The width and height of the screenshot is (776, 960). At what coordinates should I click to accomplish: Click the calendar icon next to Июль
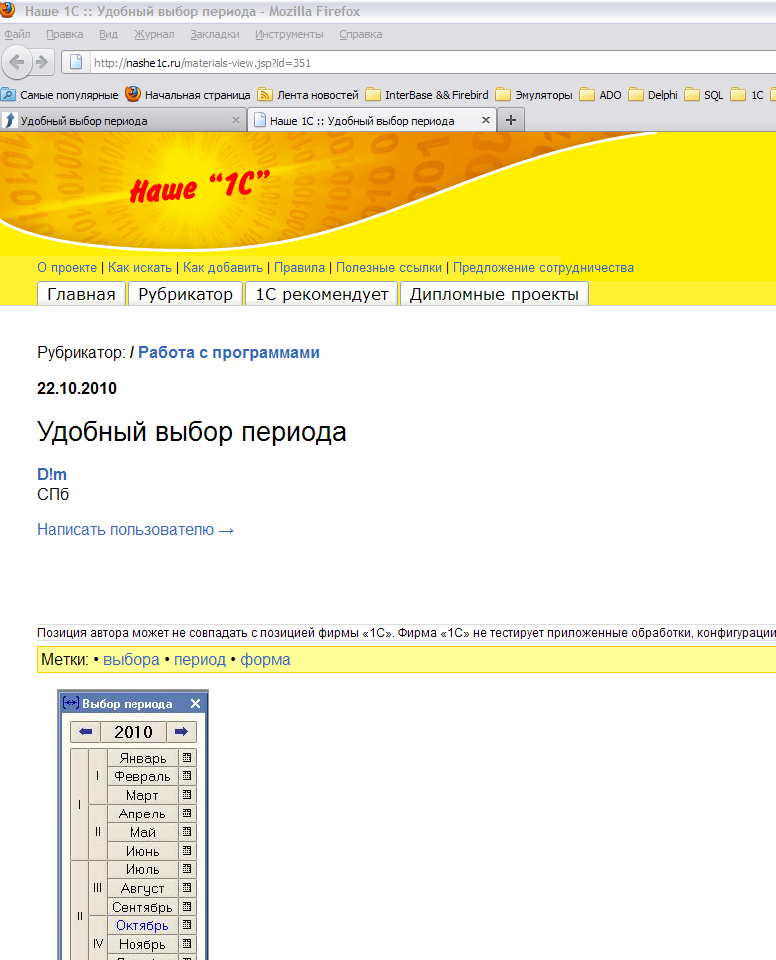[x=187, y=869]
